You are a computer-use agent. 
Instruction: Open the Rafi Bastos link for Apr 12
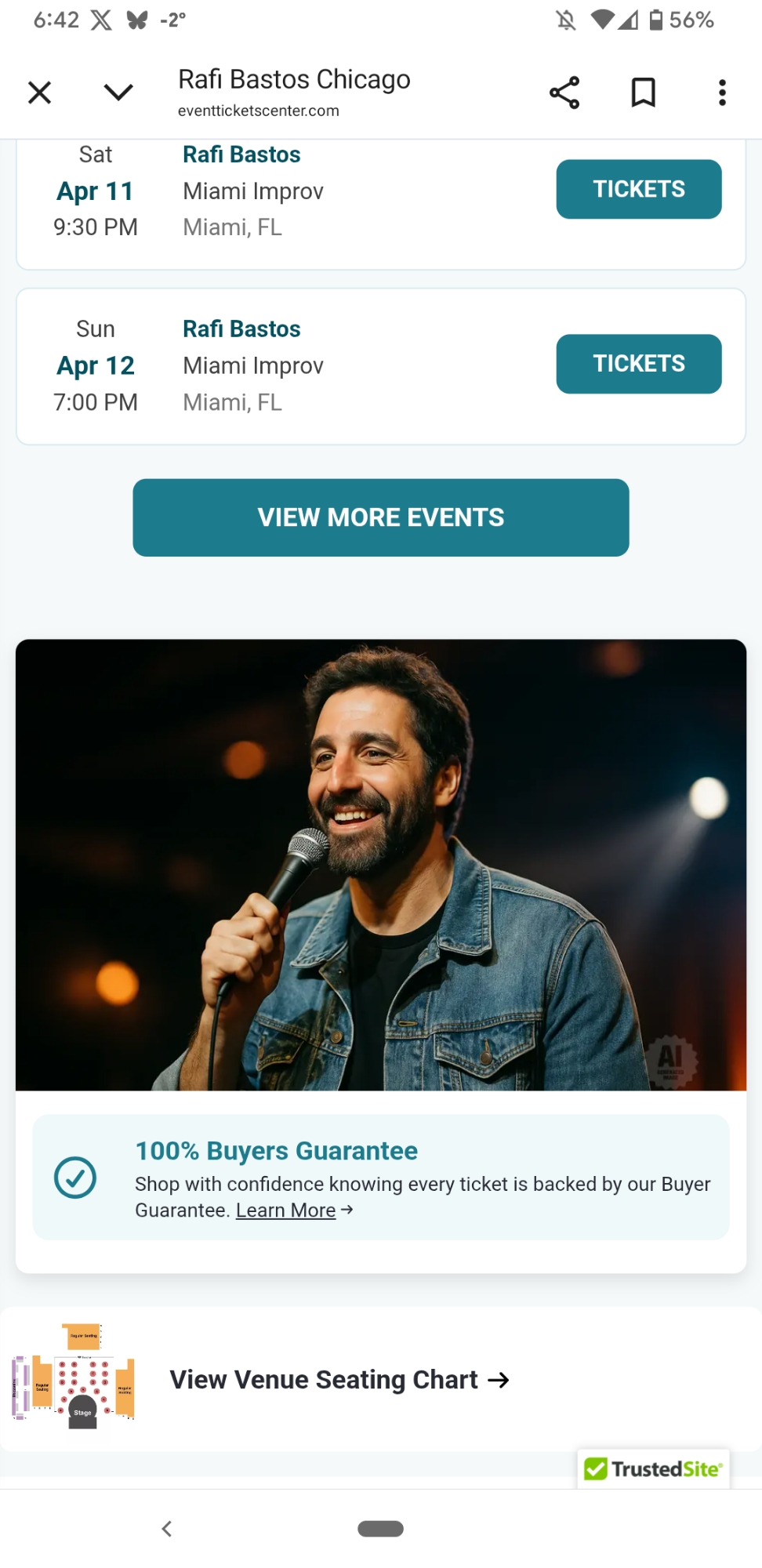click(x=241, y=329)
